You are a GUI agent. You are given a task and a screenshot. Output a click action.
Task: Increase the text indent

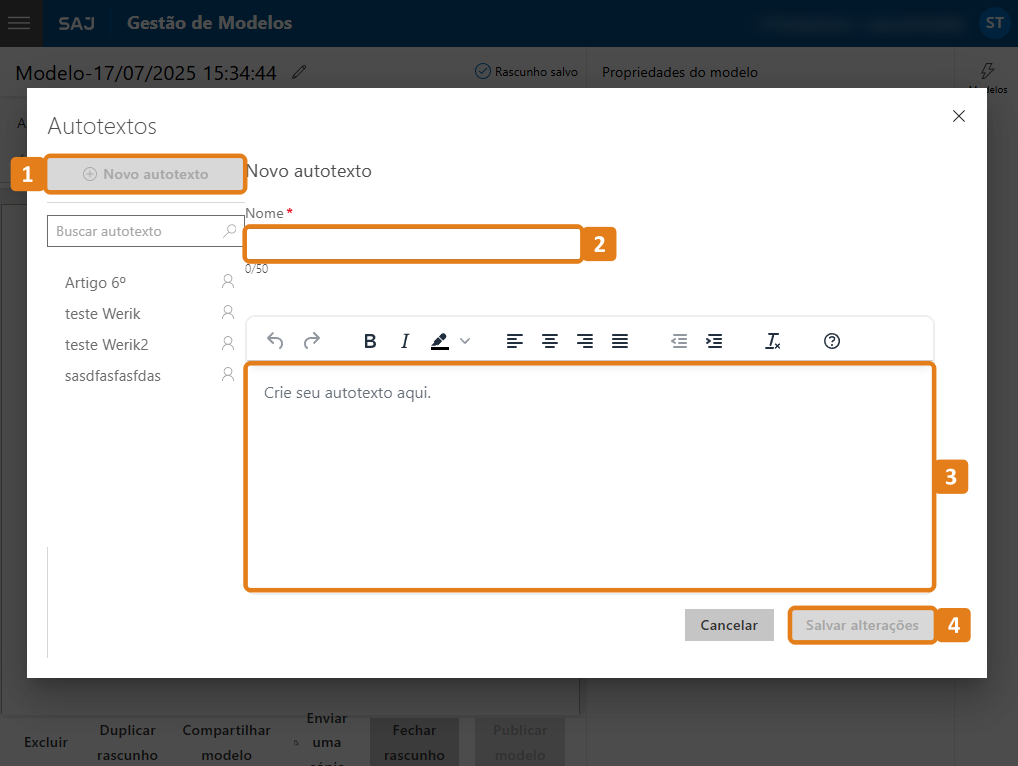pyautogui.click(x=714, y=341)
